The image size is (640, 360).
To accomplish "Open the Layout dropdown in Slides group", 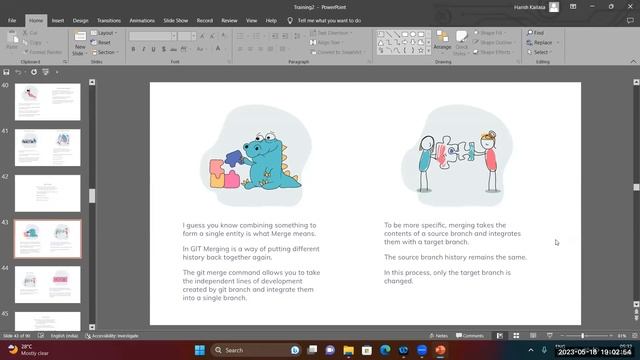I will click(104, 33).
